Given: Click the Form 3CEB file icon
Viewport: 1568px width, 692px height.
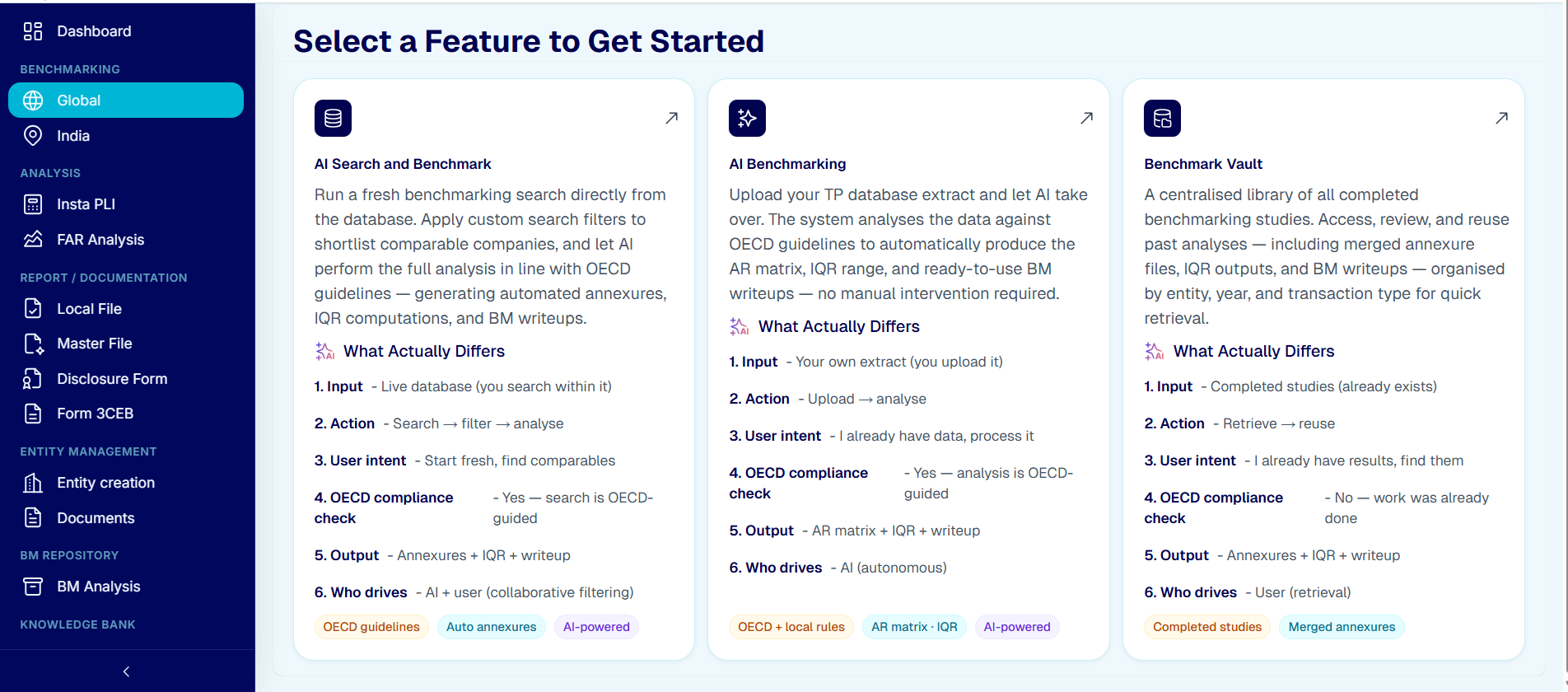Looking at the screenshot, I should (x=33, y=414).
